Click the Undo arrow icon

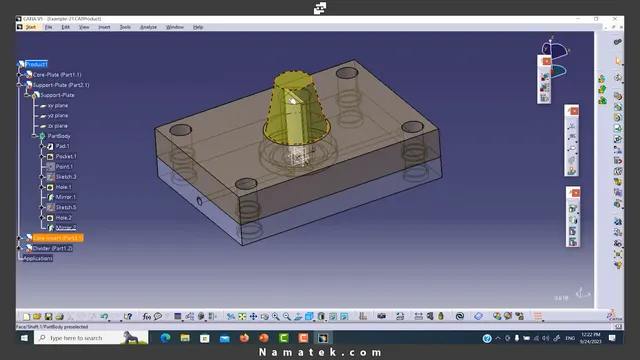pos(104,316)
